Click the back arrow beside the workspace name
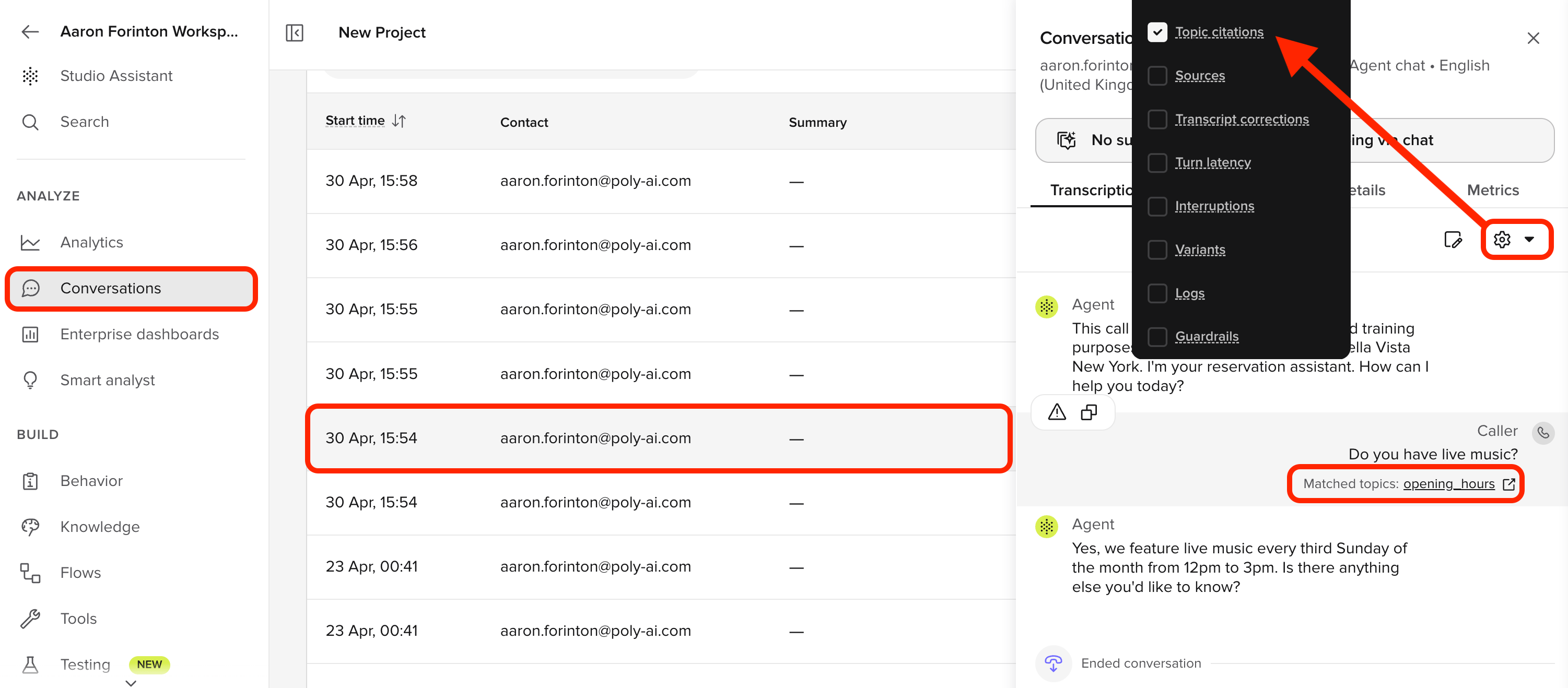 [30, 32]
